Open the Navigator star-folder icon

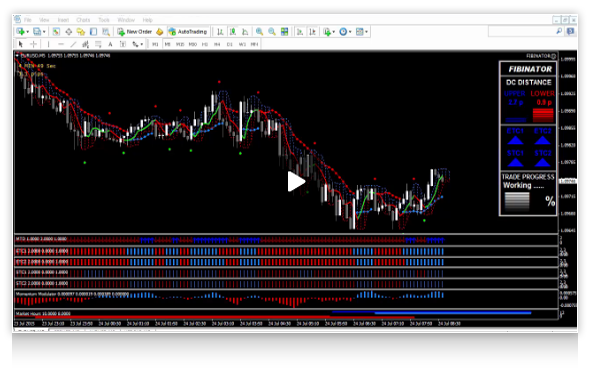click(81, 32)
